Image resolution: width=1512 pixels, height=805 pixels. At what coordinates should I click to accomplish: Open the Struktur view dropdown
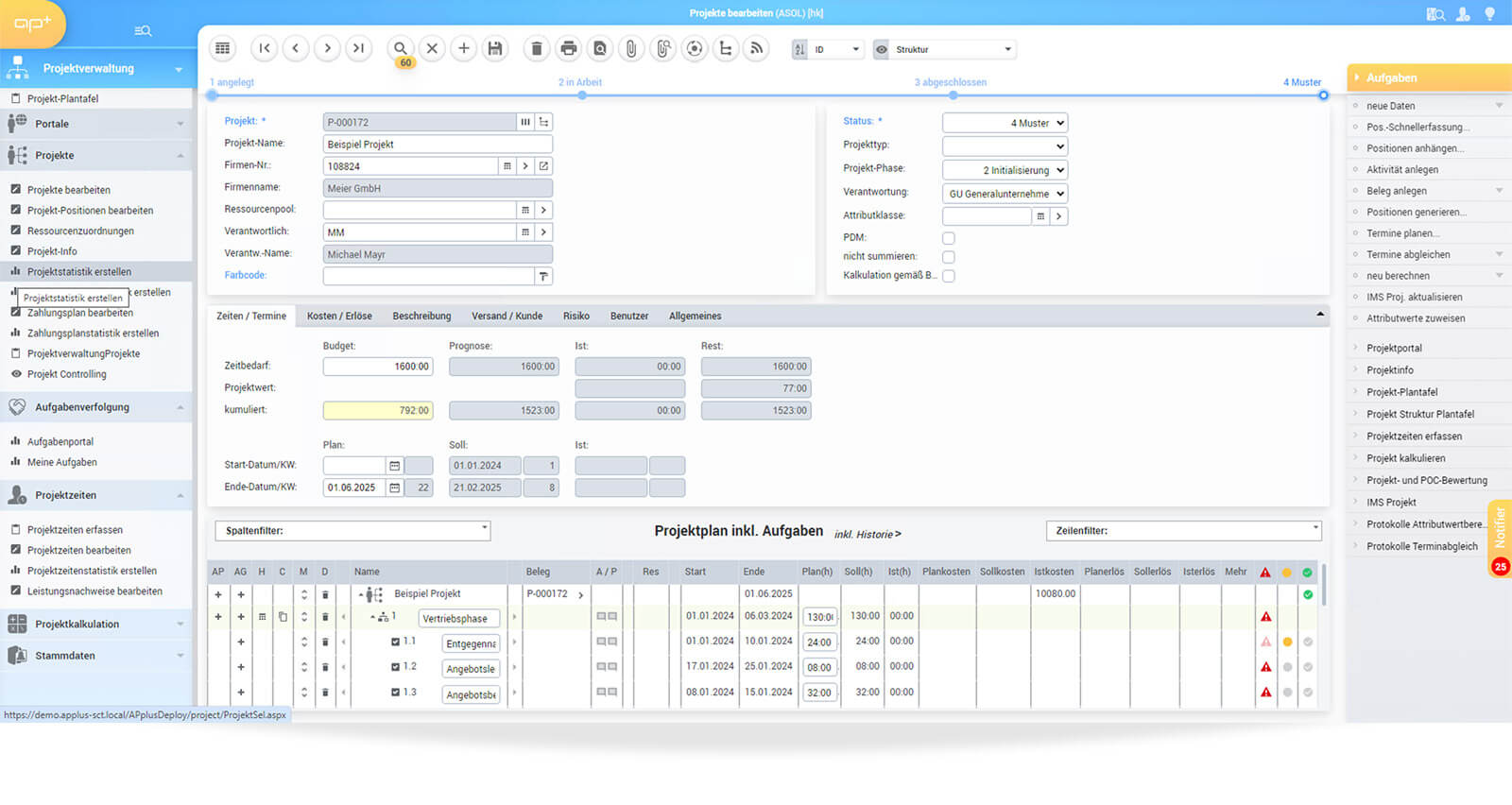click(954, 49)
